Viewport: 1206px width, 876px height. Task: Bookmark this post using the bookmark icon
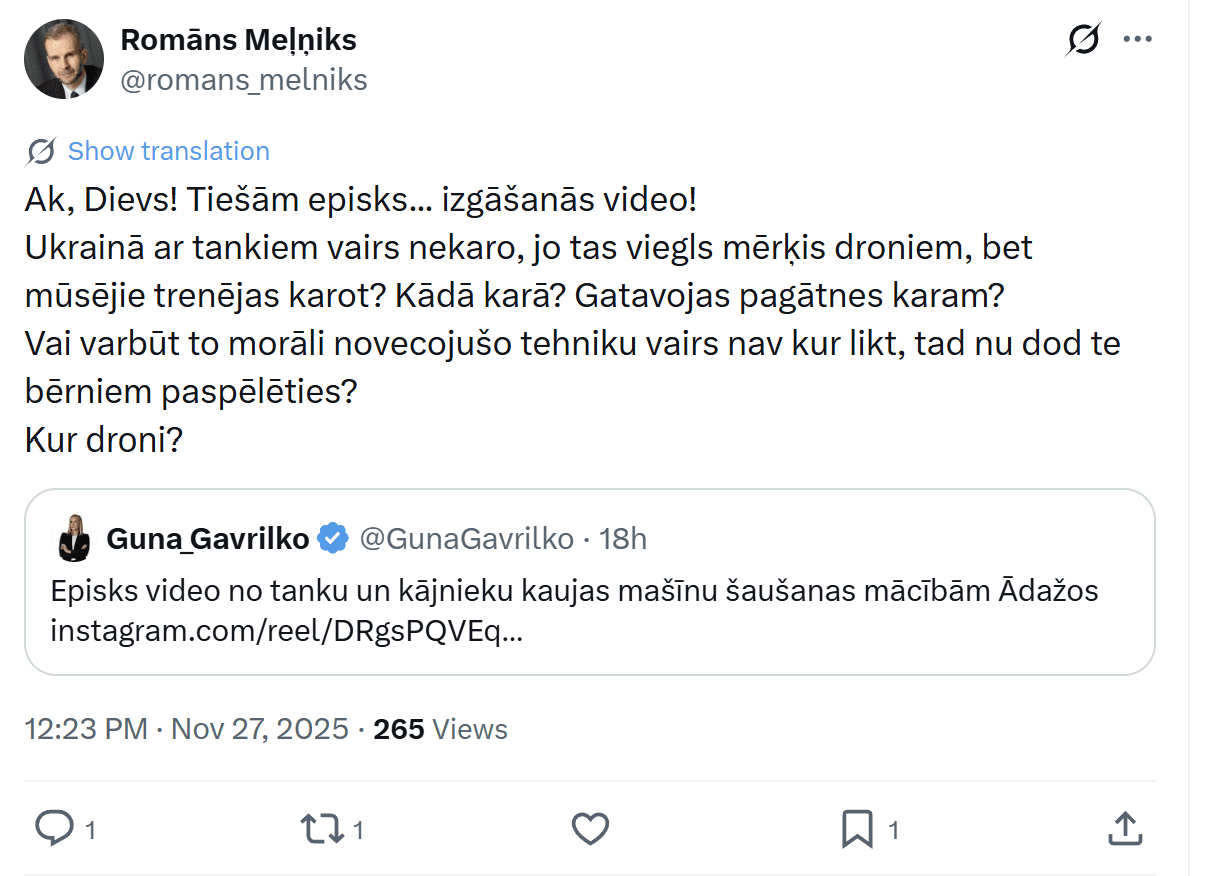click(857, 828)
